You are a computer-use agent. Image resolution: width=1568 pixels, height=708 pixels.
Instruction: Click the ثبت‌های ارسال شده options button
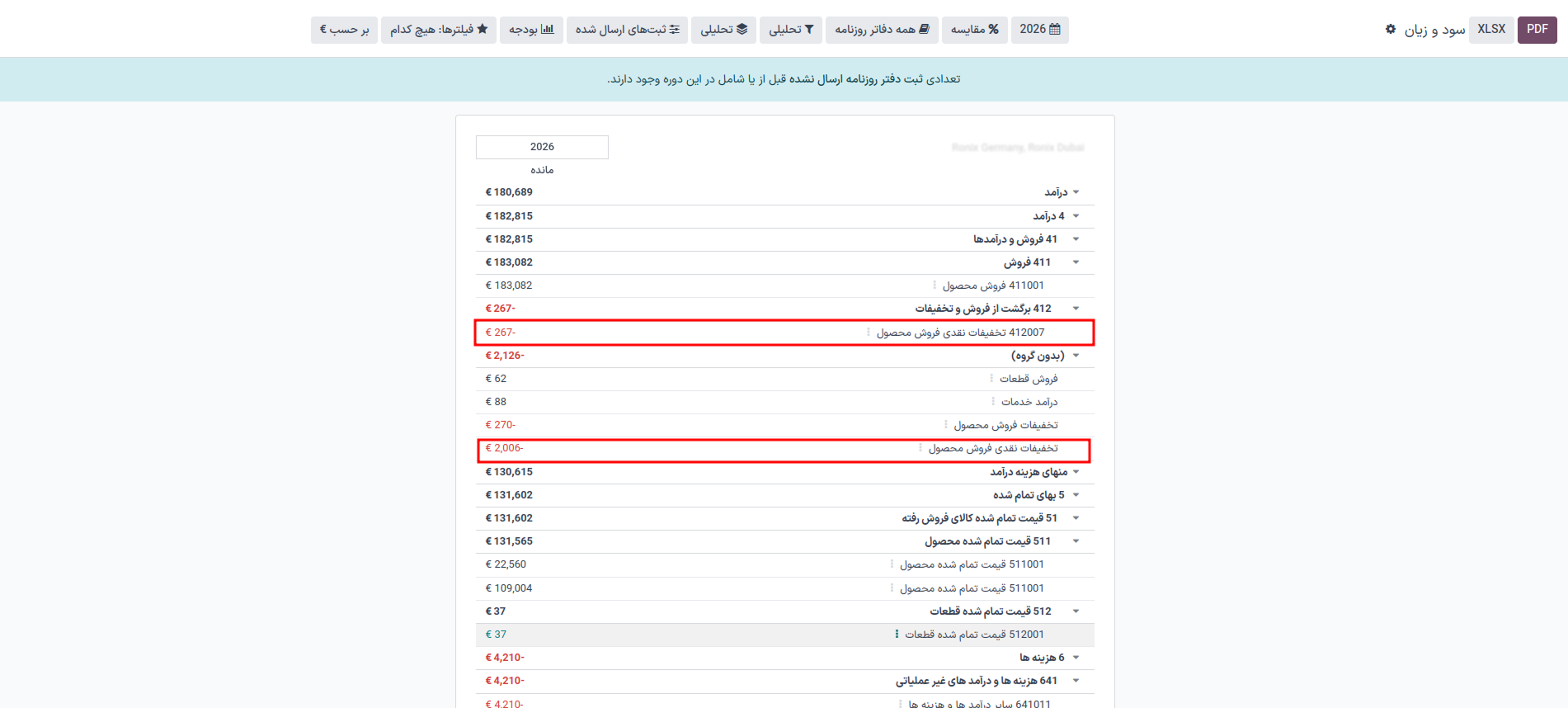(627, 29)
